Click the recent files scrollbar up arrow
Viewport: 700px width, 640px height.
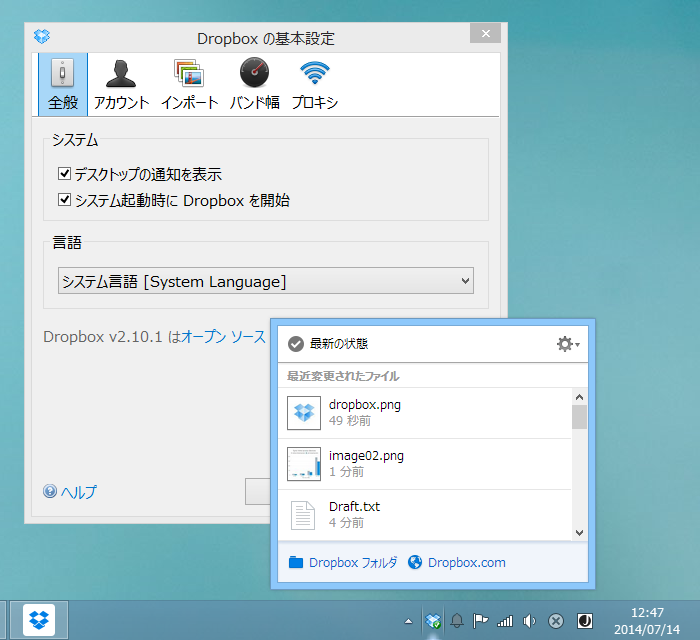[579, 397]
